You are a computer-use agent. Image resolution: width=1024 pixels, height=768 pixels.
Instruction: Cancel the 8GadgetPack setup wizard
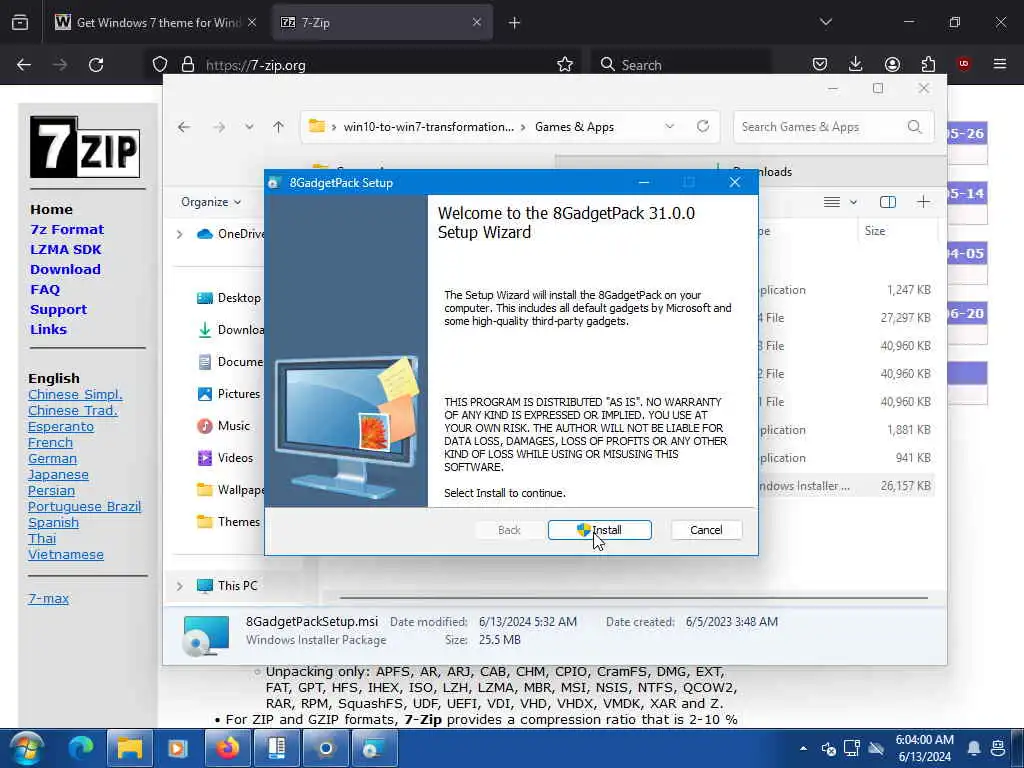tap(706, 530)
